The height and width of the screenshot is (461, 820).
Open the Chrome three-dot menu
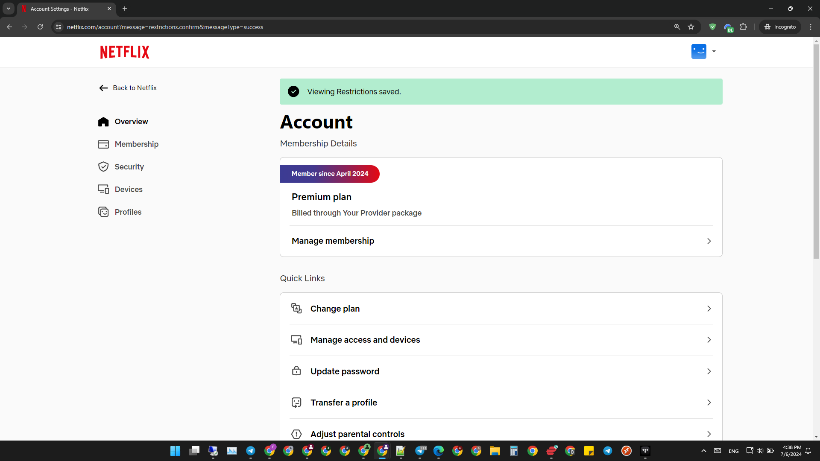pos(811,27)
